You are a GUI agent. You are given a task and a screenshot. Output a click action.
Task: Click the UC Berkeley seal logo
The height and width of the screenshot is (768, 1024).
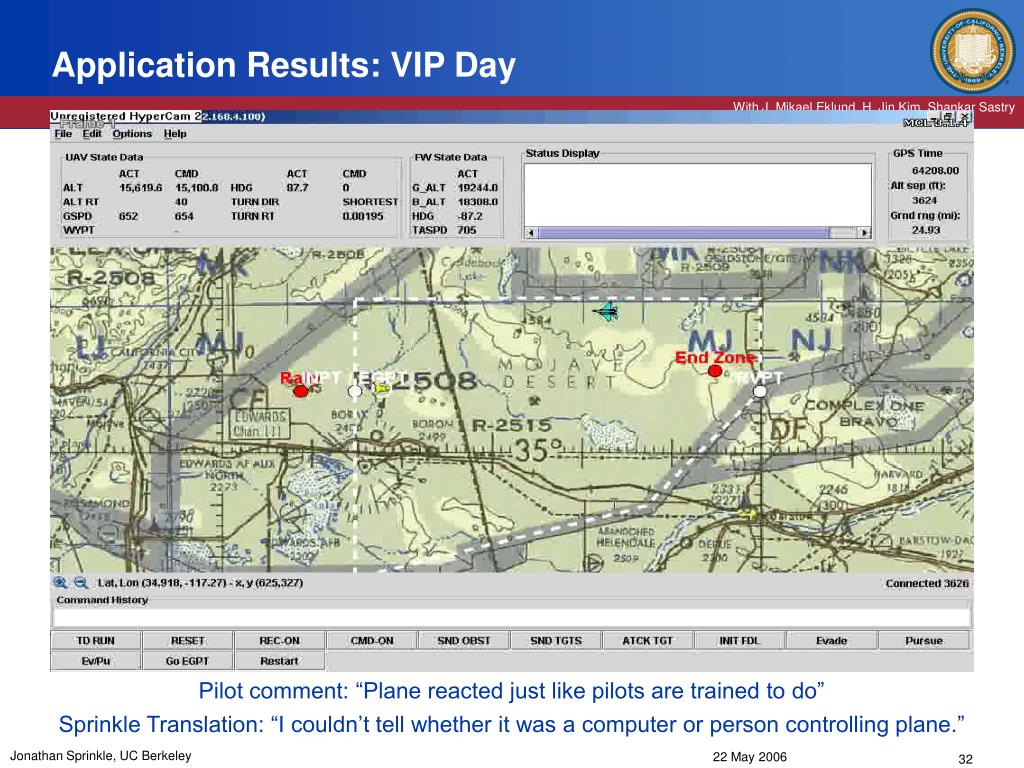[x=972, y=52]
